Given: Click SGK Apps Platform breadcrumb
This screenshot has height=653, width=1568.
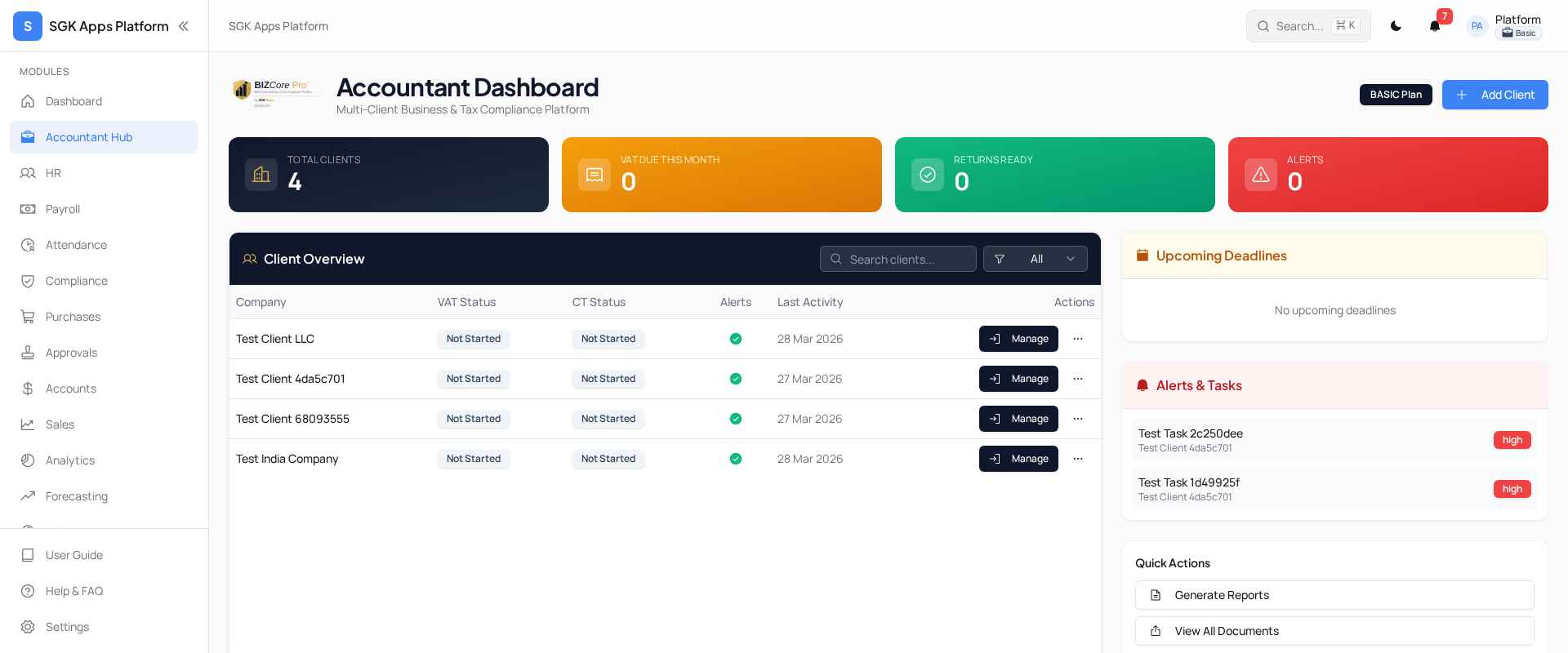Looking at the screenshot, I should [278, 26].
